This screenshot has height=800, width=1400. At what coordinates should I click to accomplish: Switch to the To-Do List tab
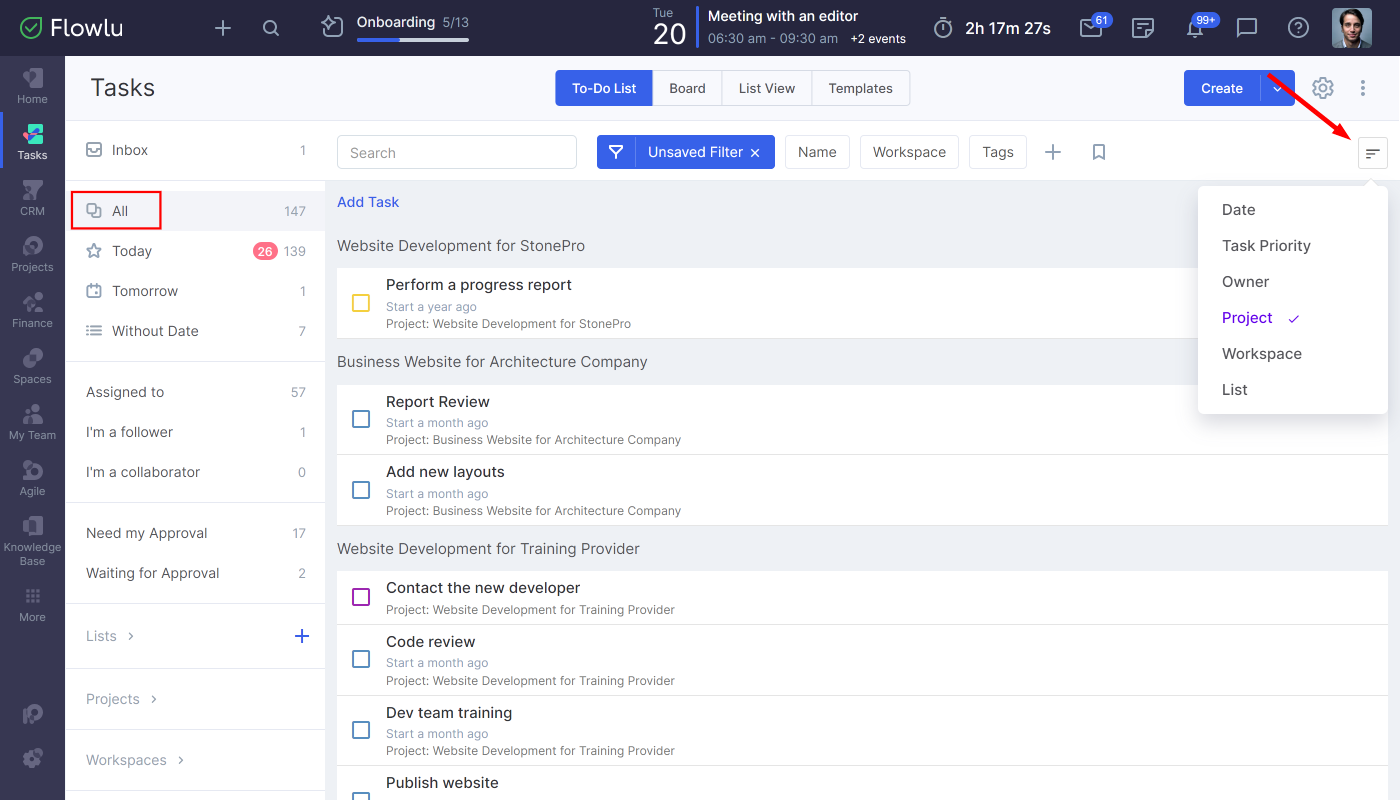coord(604,88)
